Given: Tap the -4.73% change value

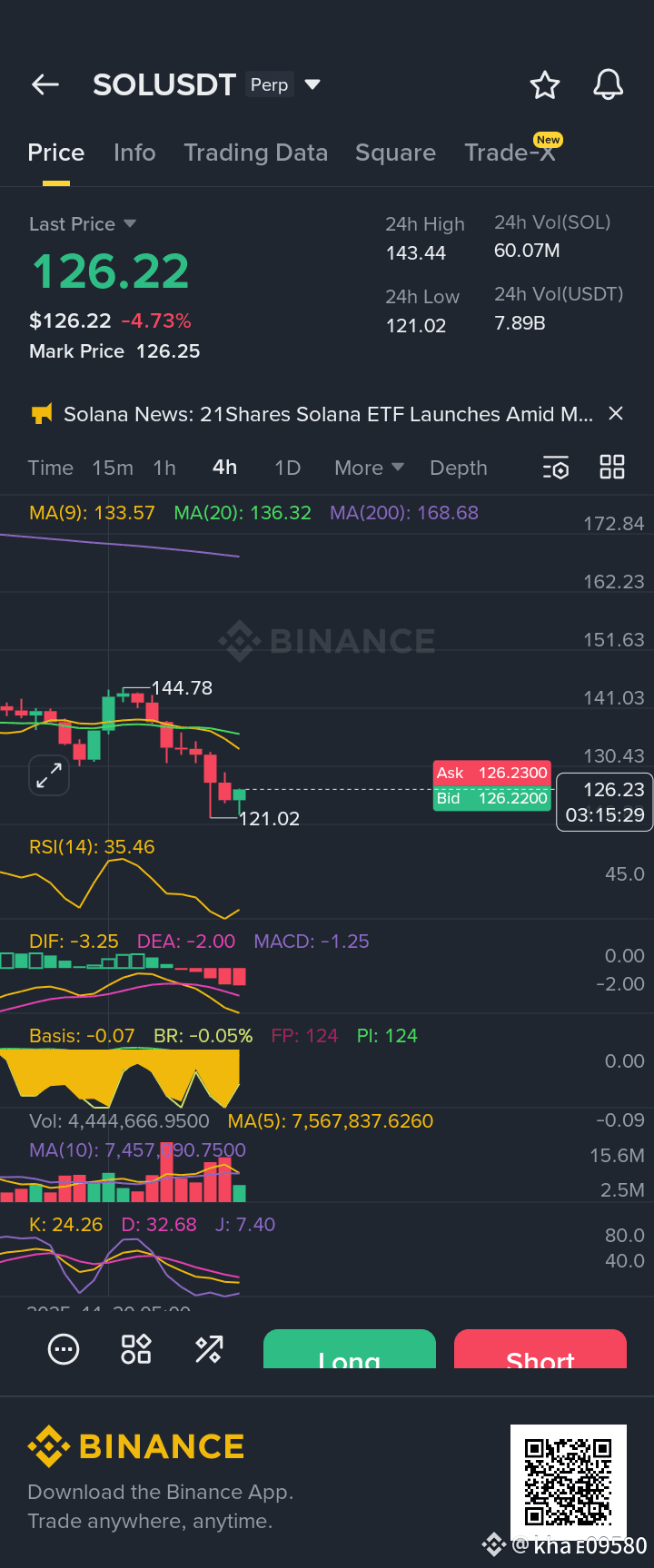Looking at the screenshot, I should [x=156, y=321].
